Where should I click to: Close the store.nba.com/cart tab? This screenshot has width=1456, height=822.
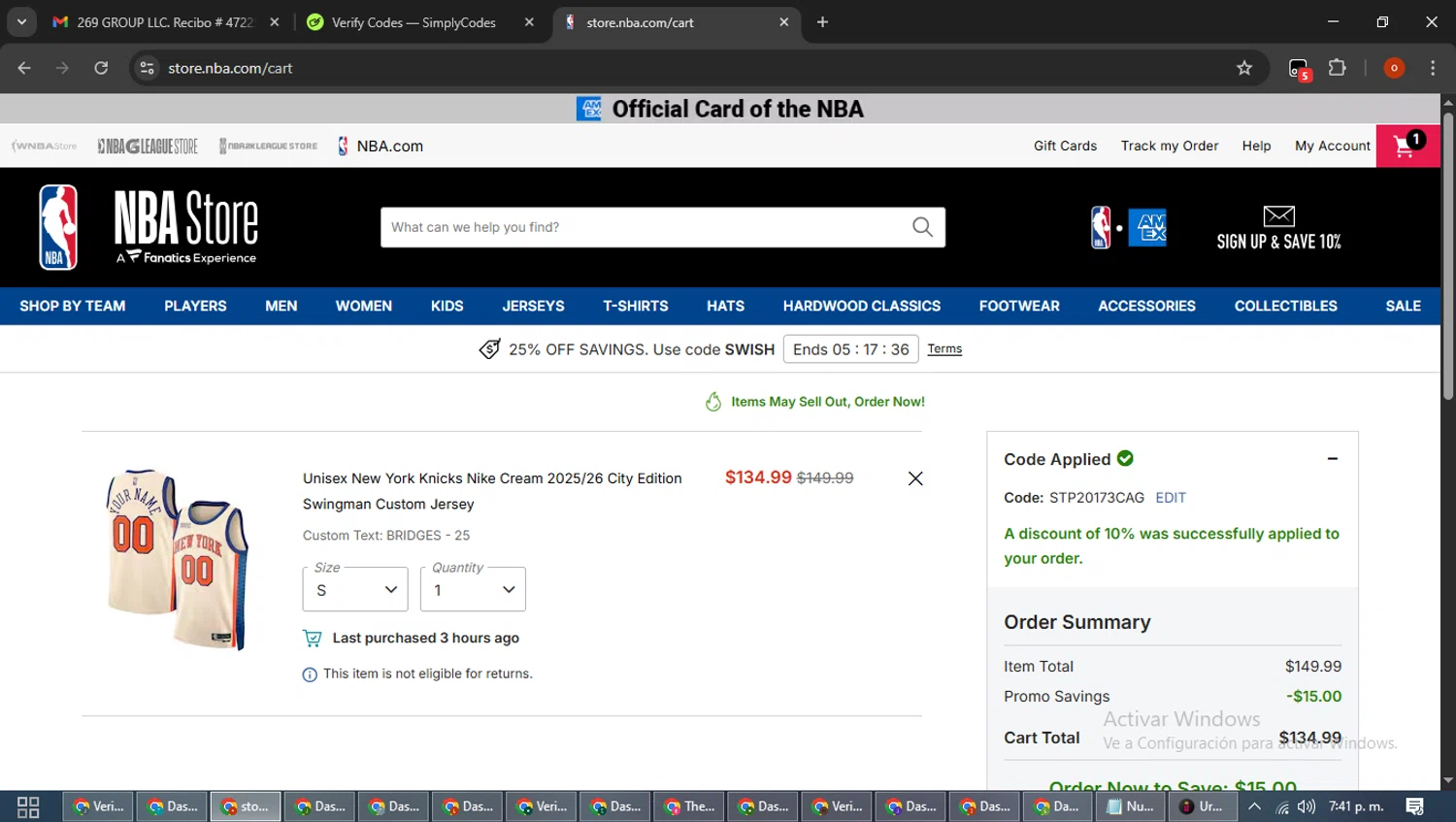[x=784, y=22]
